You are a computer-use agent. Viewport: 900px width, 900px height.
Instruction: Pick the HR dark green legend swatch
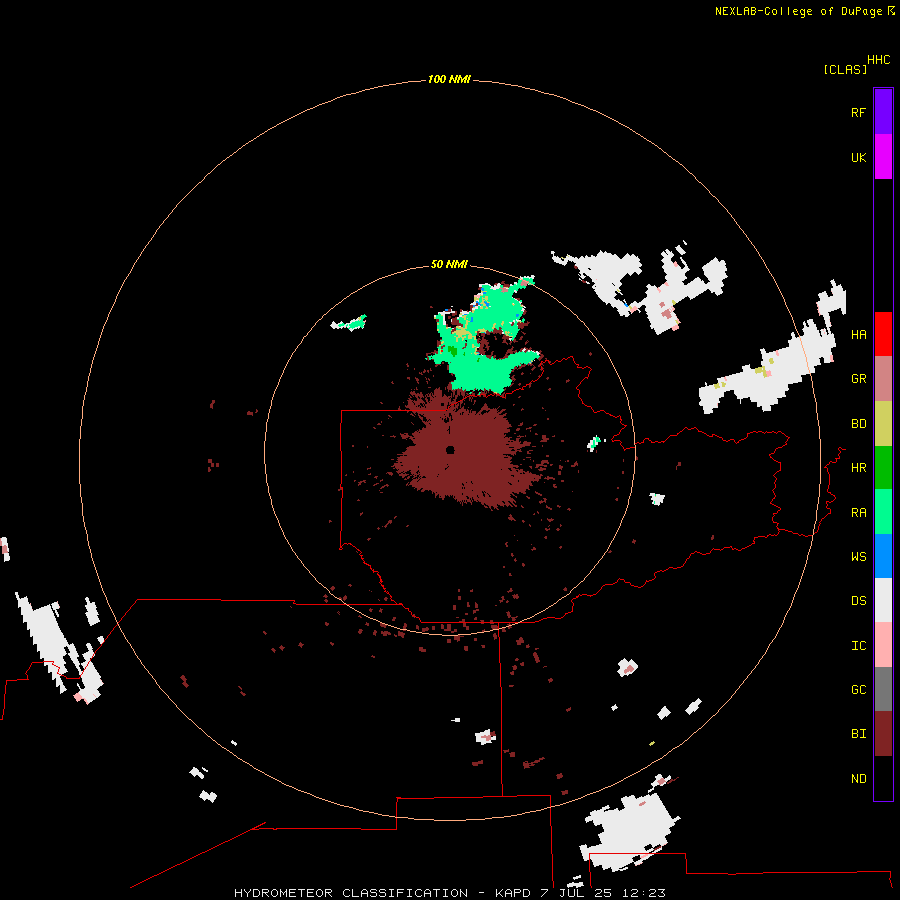tap(883, 468)
